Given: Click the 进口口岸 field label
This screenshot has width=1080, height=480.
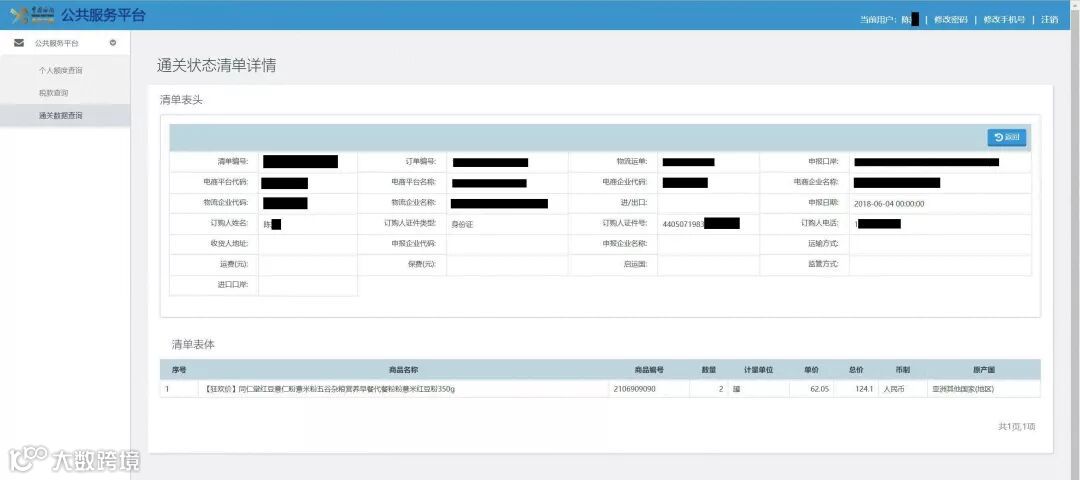Looking at the screenshot, I should click(232, 284).
